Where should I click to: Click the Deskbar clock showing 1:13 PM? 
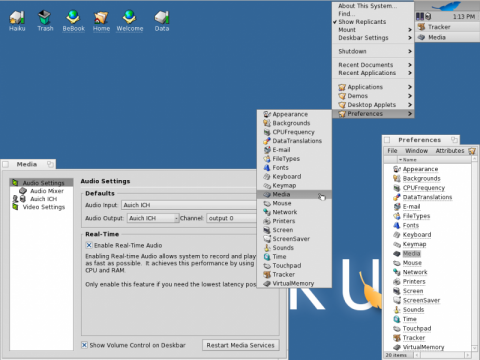pos(464,16)
